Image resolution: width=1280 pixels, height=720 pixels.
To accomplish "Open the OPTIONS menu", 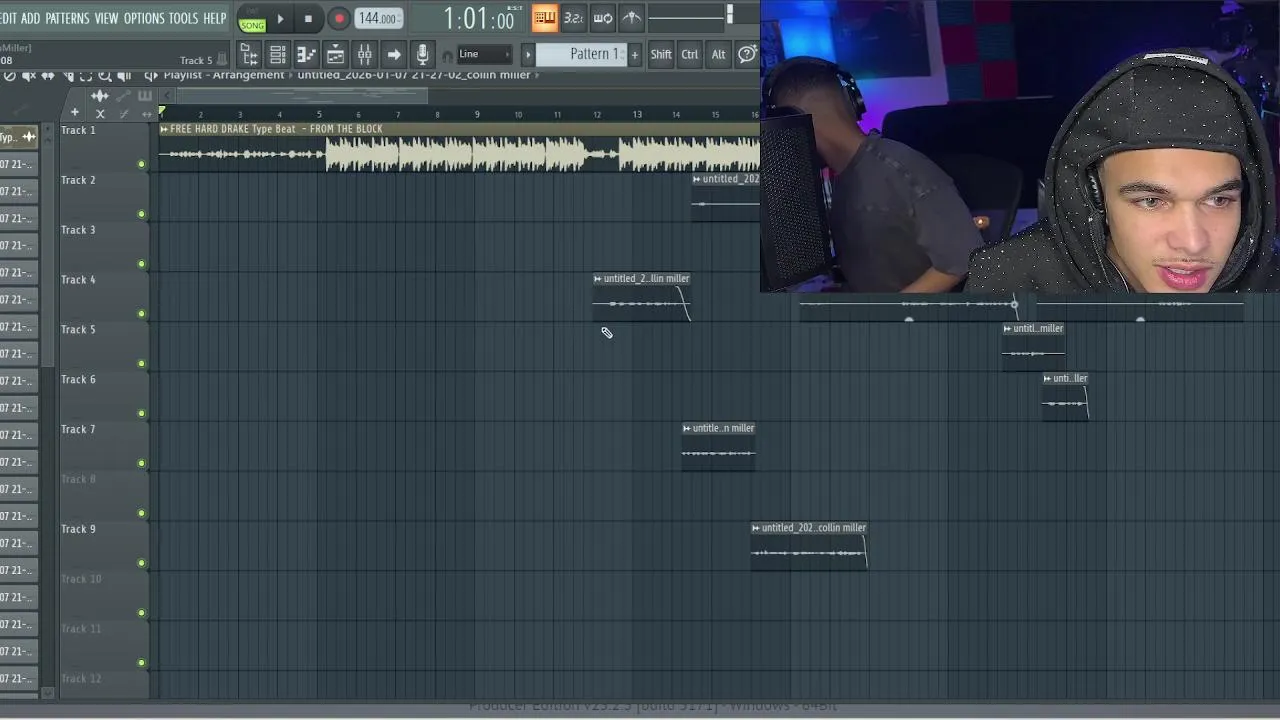I will [x=144, y=18].
